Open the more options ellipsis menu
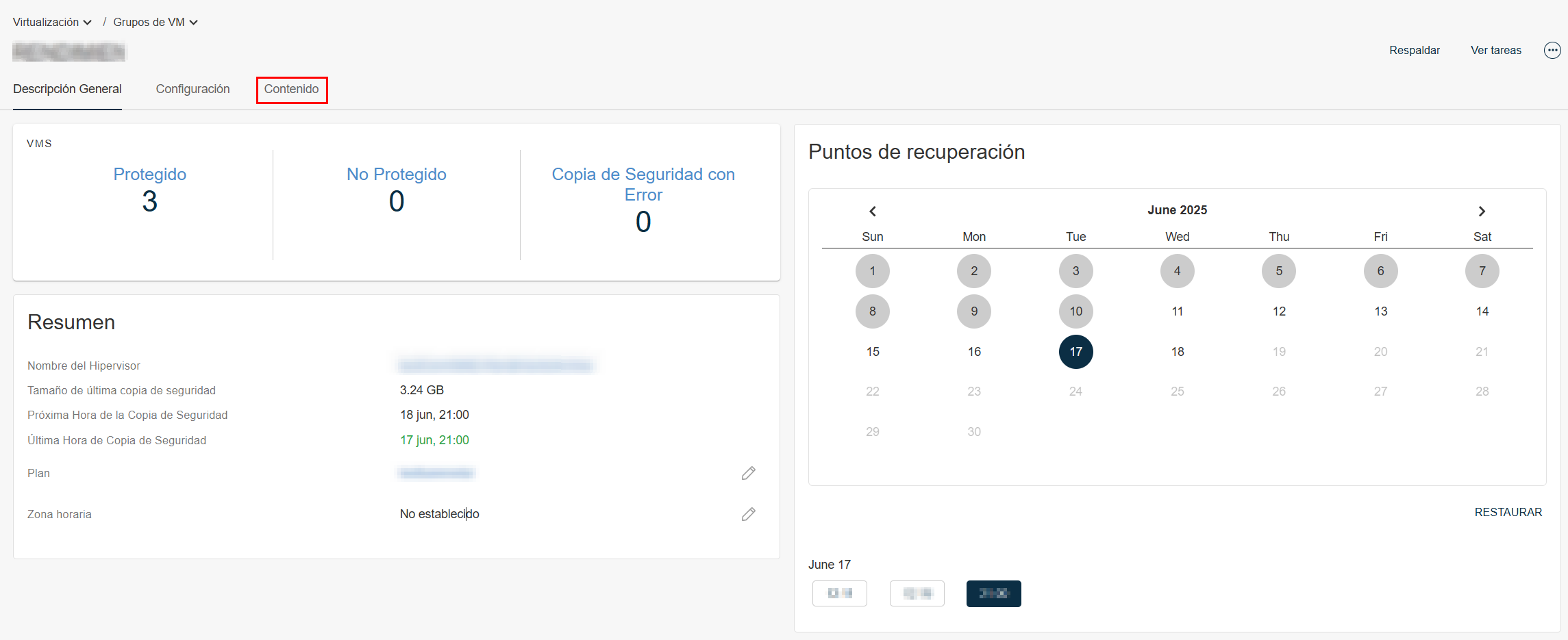 point(1552,50)
